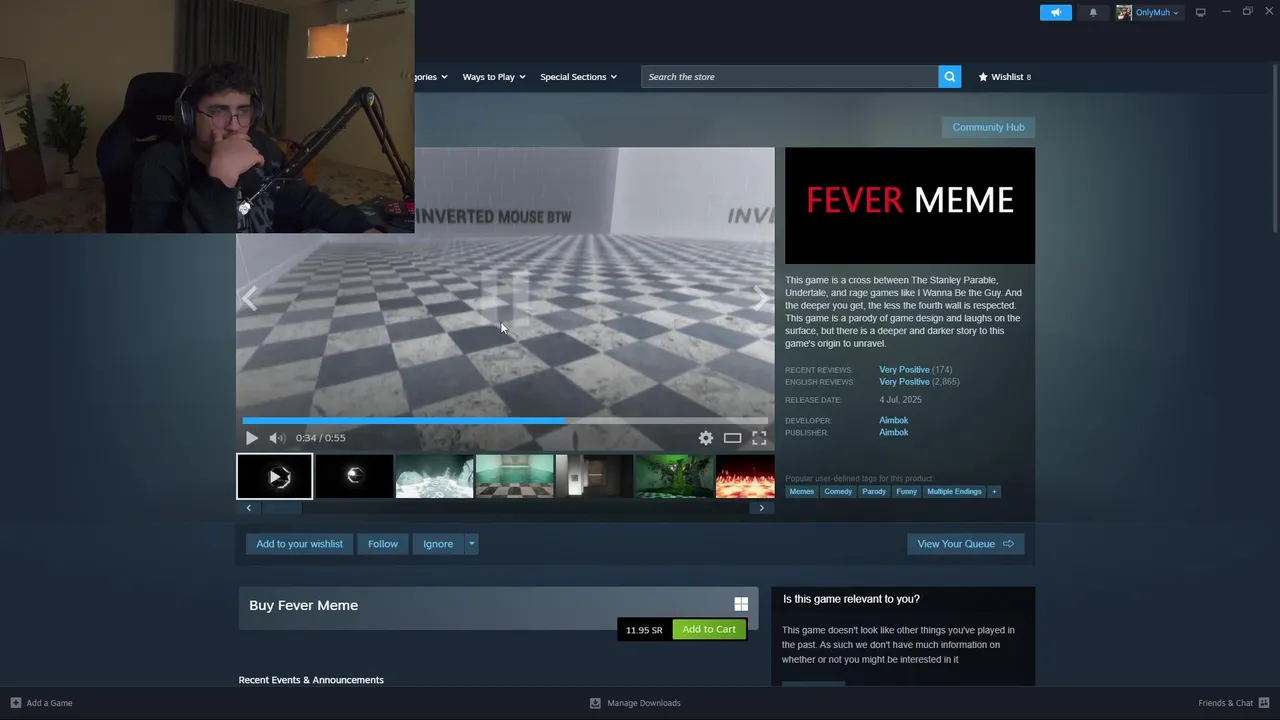1280x720 pixels.
Task: Click the blue megaphone announcements icon
Action: [1055, 12]
